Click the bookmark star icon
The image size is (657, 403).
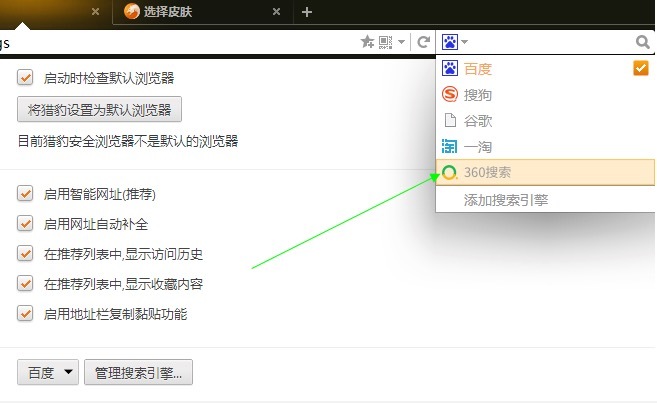(367, 42)
